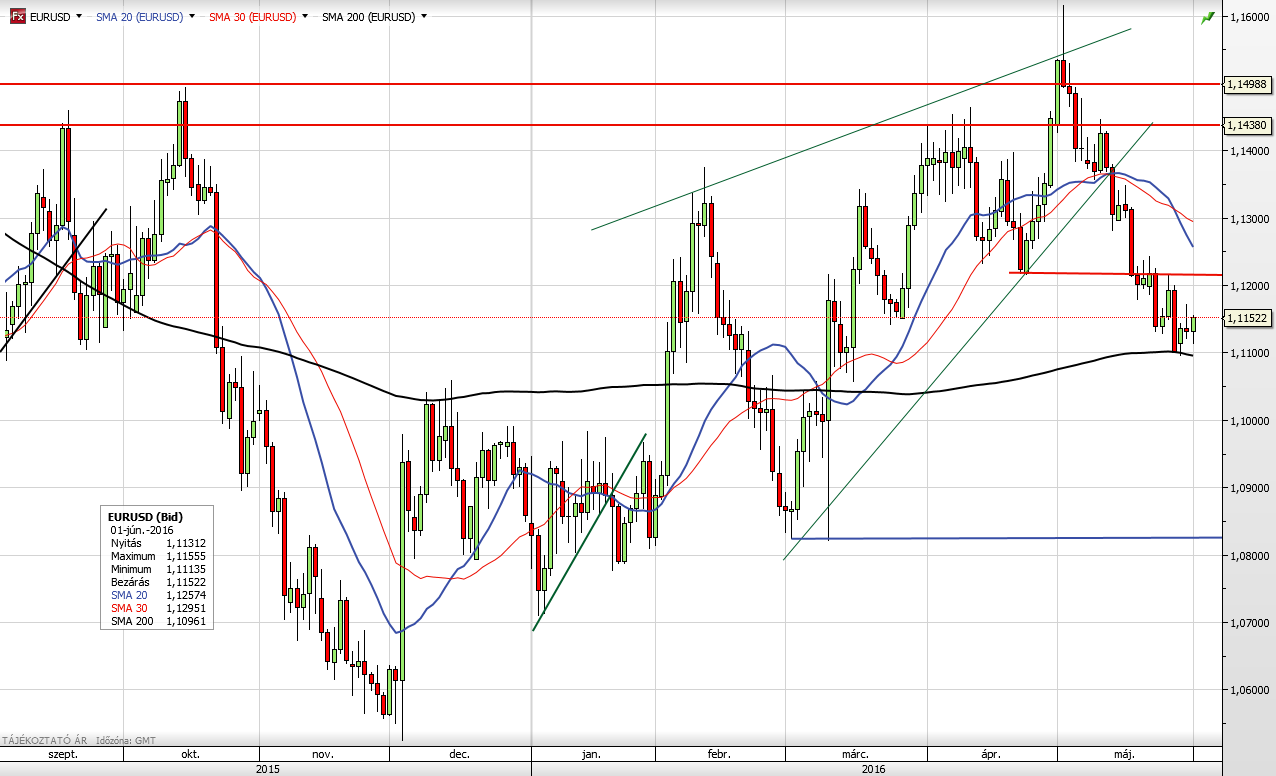This screenshot has height=776, width=1276.
Task: Open the SMA 20 (EURUSD) dropdown
Action: (192, 17)
